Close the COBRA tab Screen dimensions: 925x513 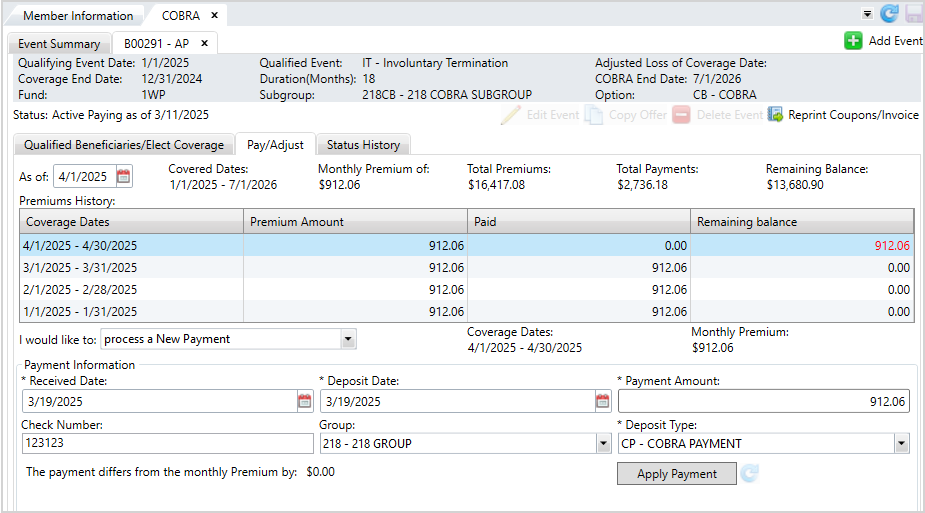(215, 15)
